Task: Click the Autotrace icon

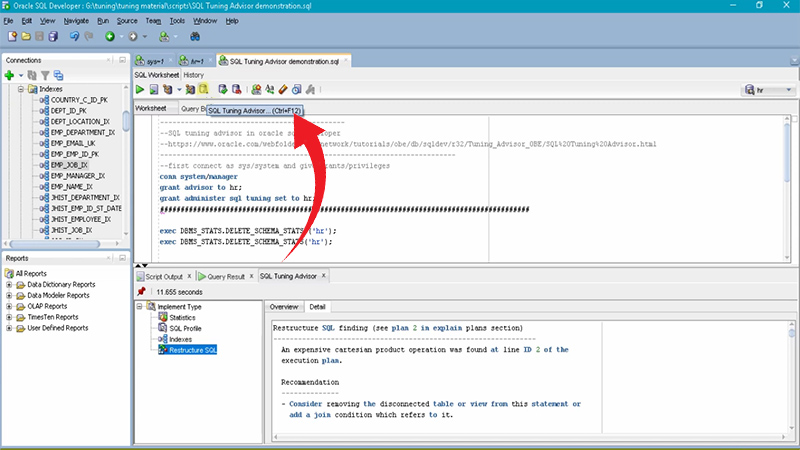Action: click(190, 90)
